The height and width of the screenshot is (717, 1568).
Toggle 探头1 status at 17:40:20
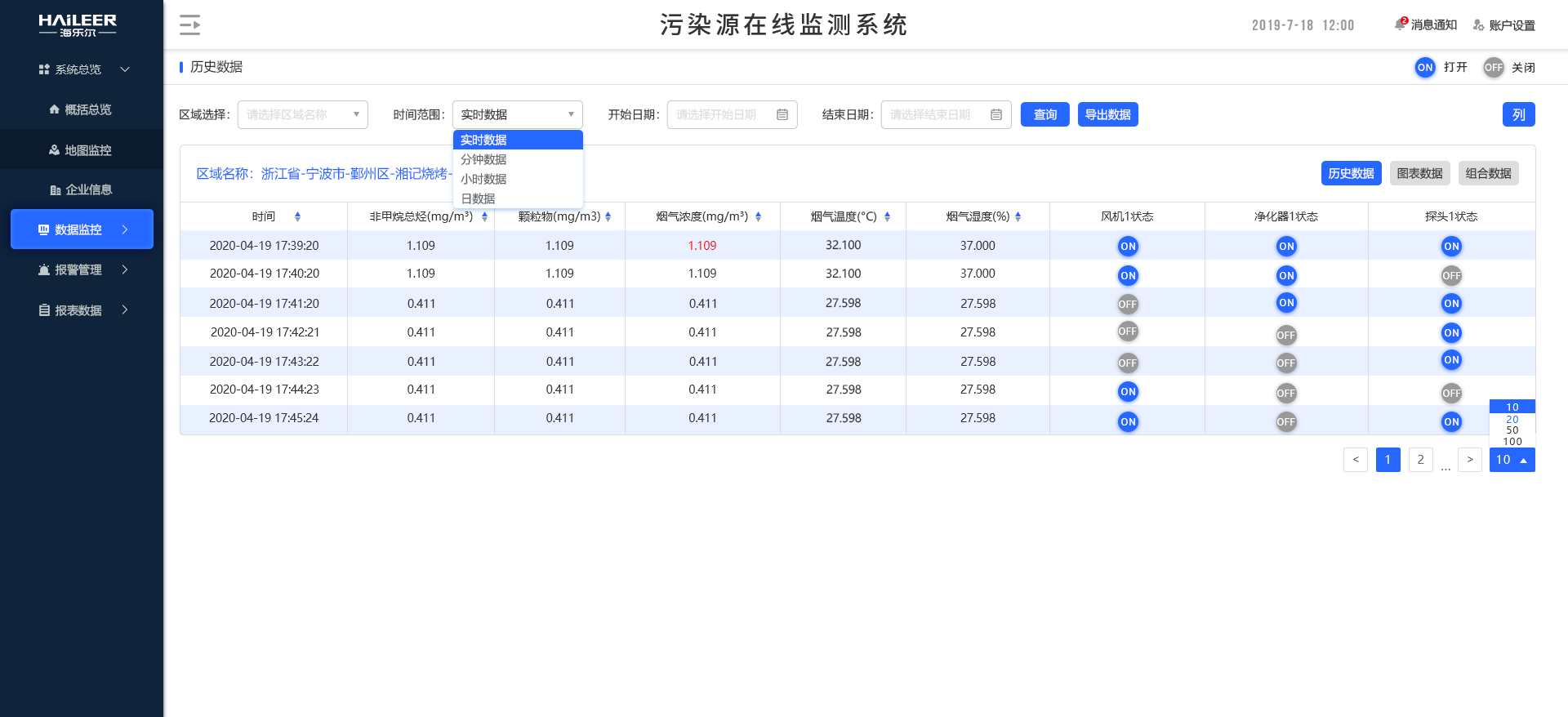click(1451, 275)
